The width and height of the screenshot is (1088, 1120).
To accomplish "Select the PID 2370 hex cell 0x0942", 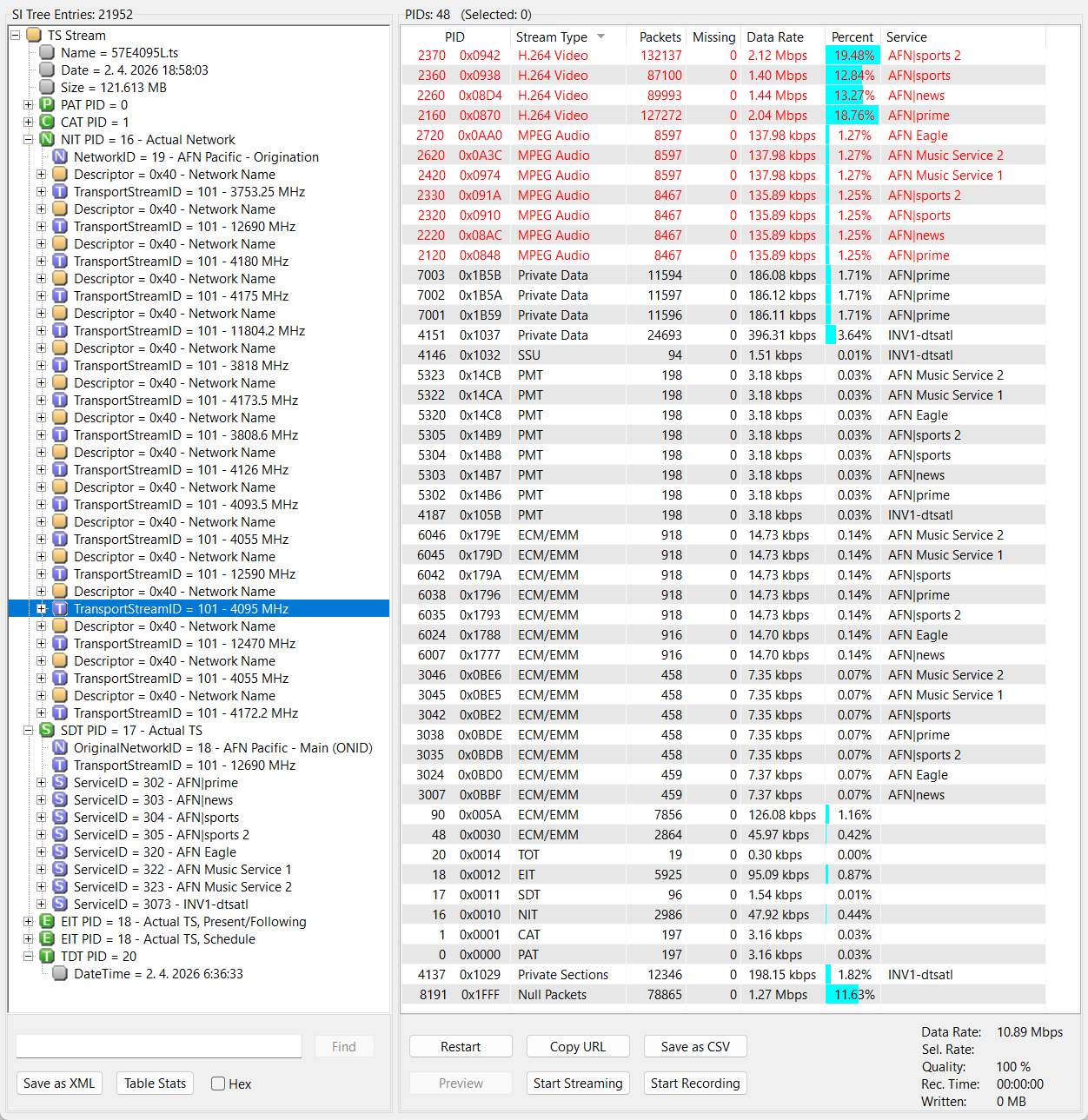I will (480, 56).
